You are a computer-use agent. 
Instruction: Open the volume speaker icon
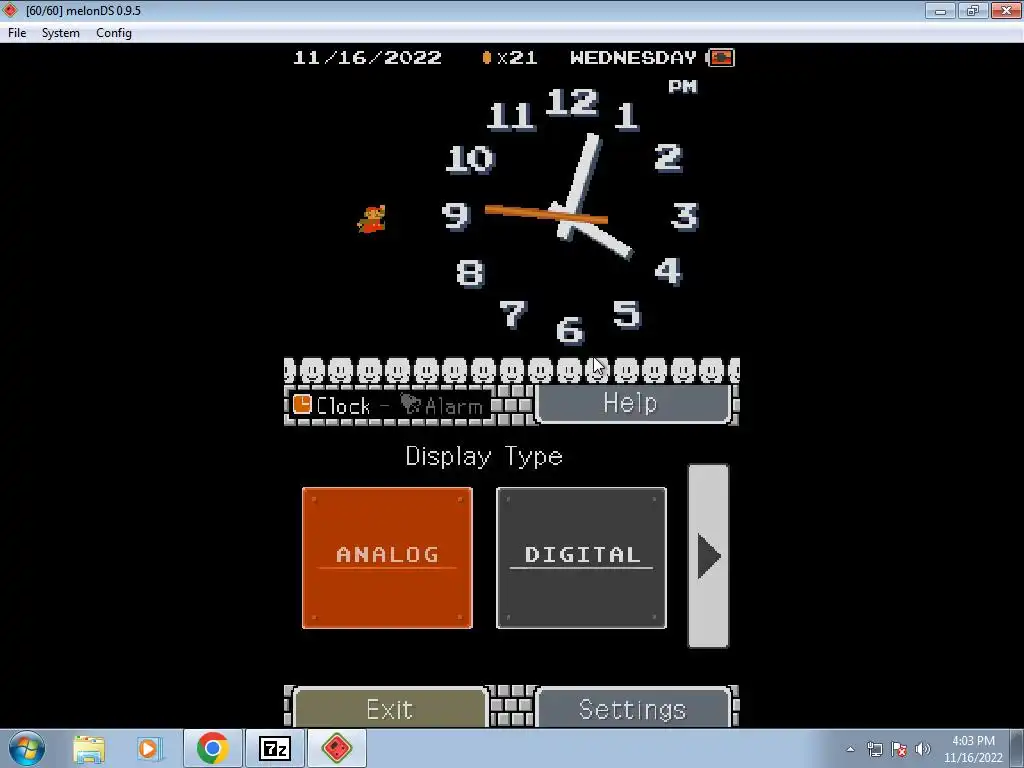[923, 749]
